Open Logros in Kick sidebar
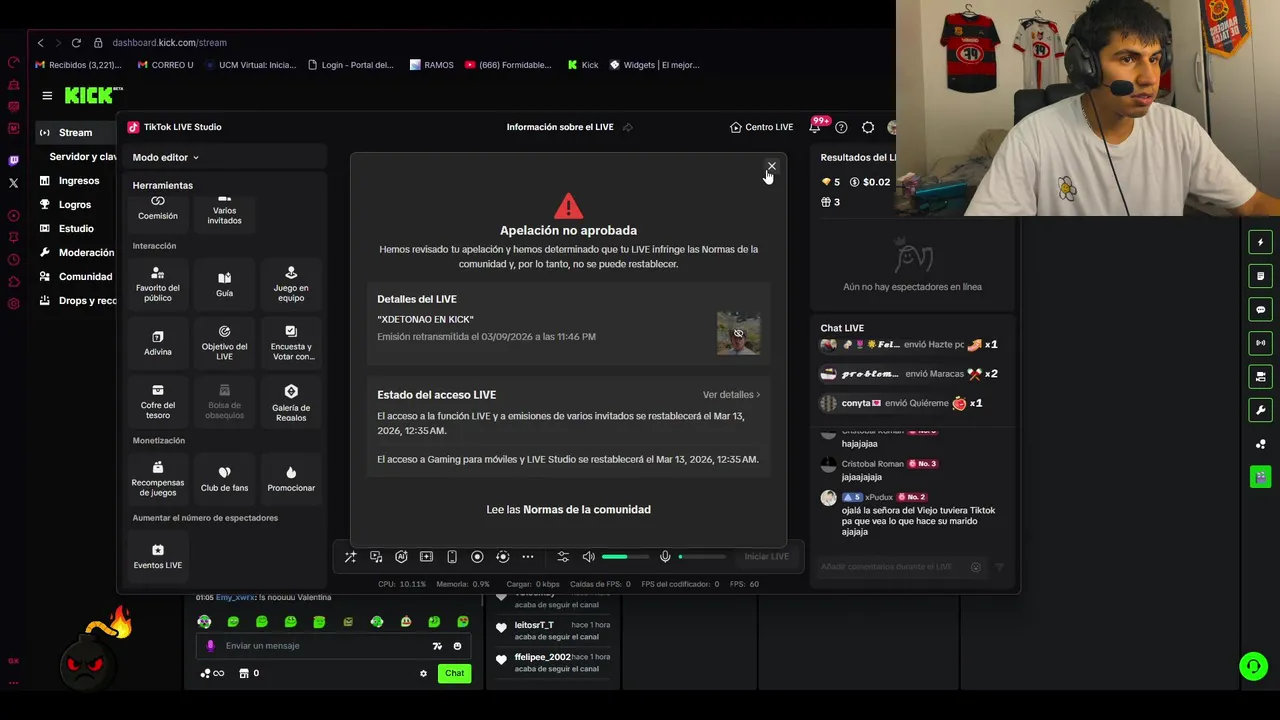Screen dimensions: 1280x720 75,205
